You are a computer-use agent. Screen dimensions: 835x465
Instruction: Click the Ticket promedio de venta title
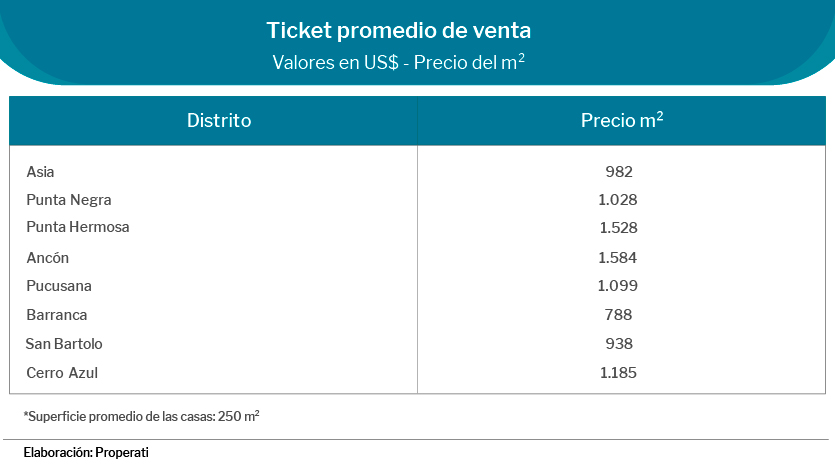[391, 30]
